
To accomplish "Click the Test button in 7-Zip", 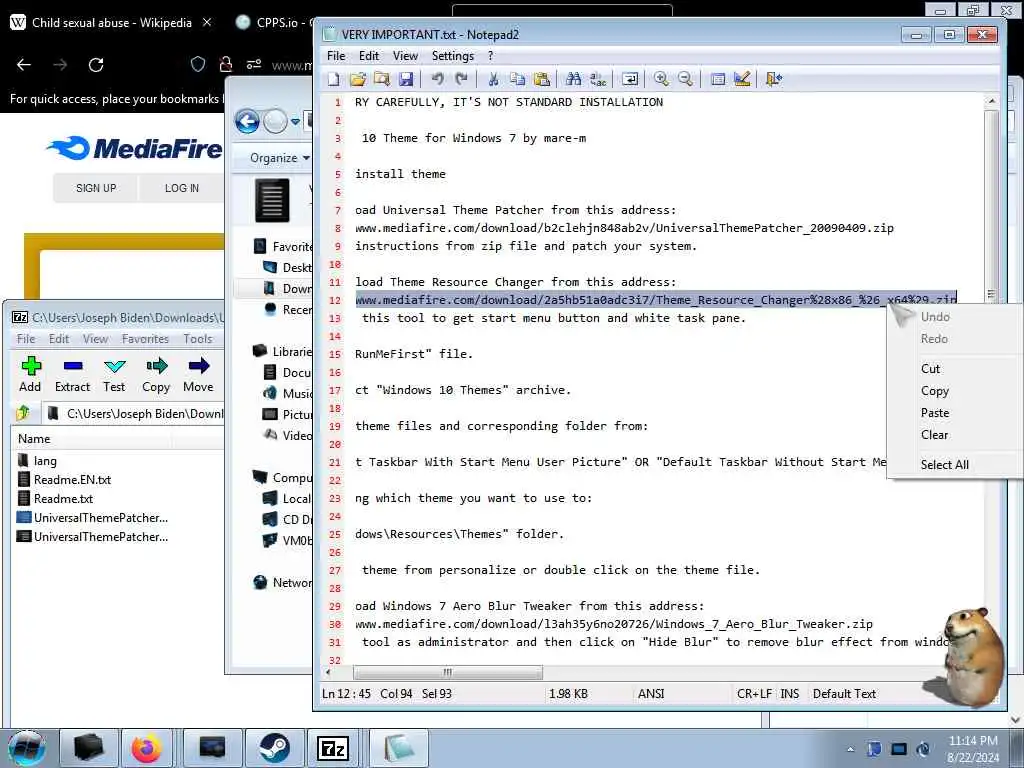I will click(x=114, y=375).
